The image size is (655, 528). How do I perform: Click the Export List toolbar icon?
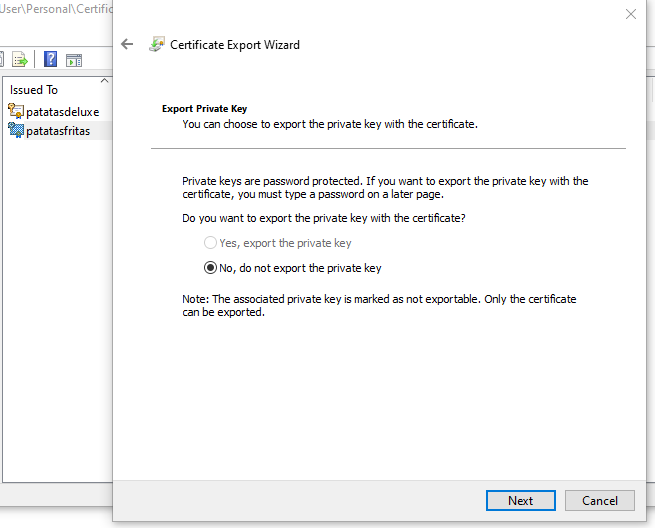19,59
